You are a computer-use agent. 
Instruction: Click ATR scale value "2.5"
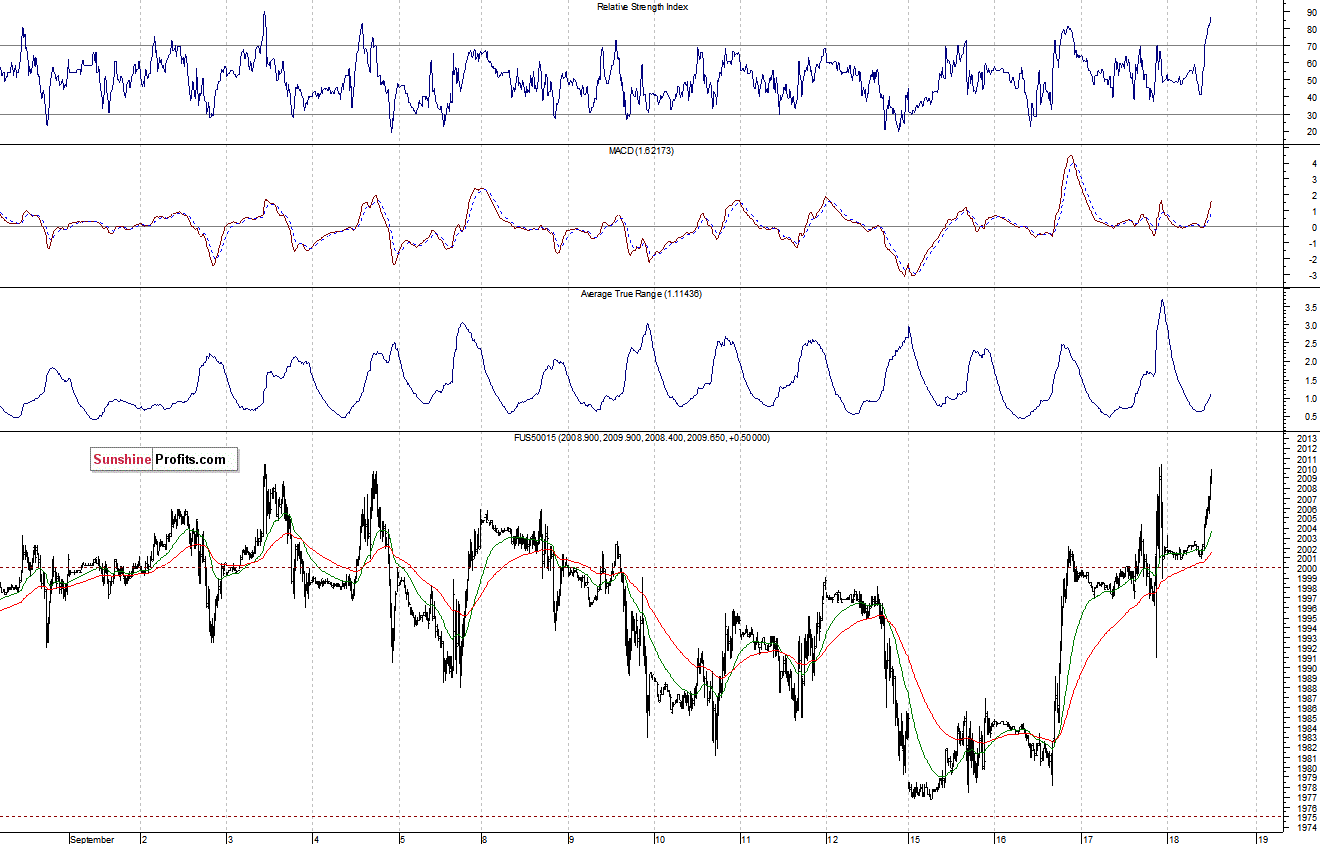point(1309,344)
